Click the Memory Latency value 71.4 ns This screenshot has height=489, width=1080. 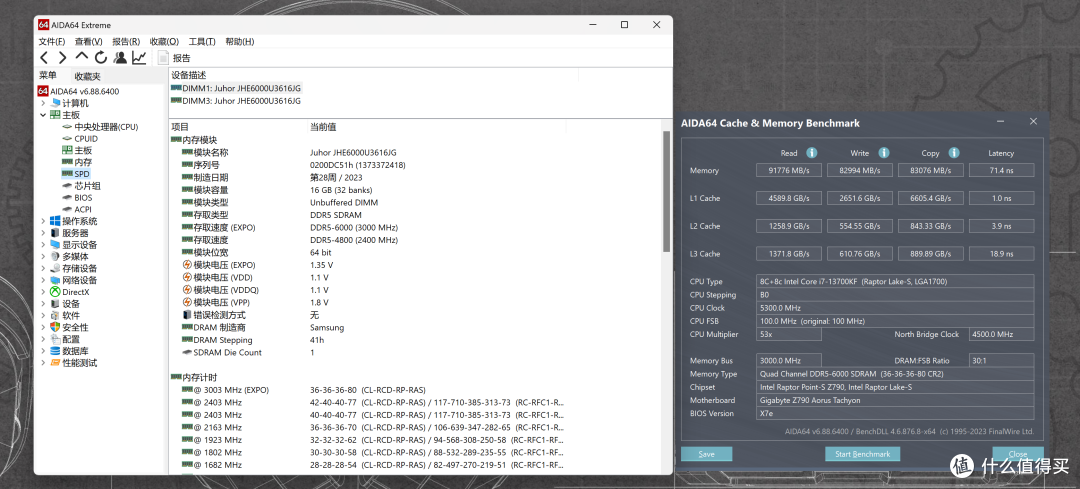pyautogui.click(x=1001, y=170)
